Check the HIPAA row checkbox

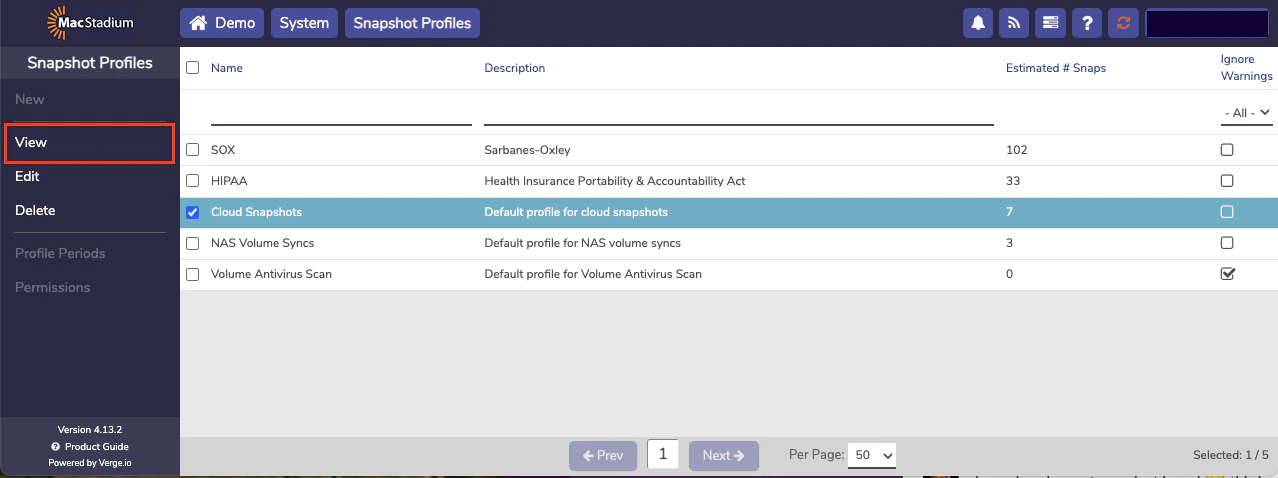193,181
